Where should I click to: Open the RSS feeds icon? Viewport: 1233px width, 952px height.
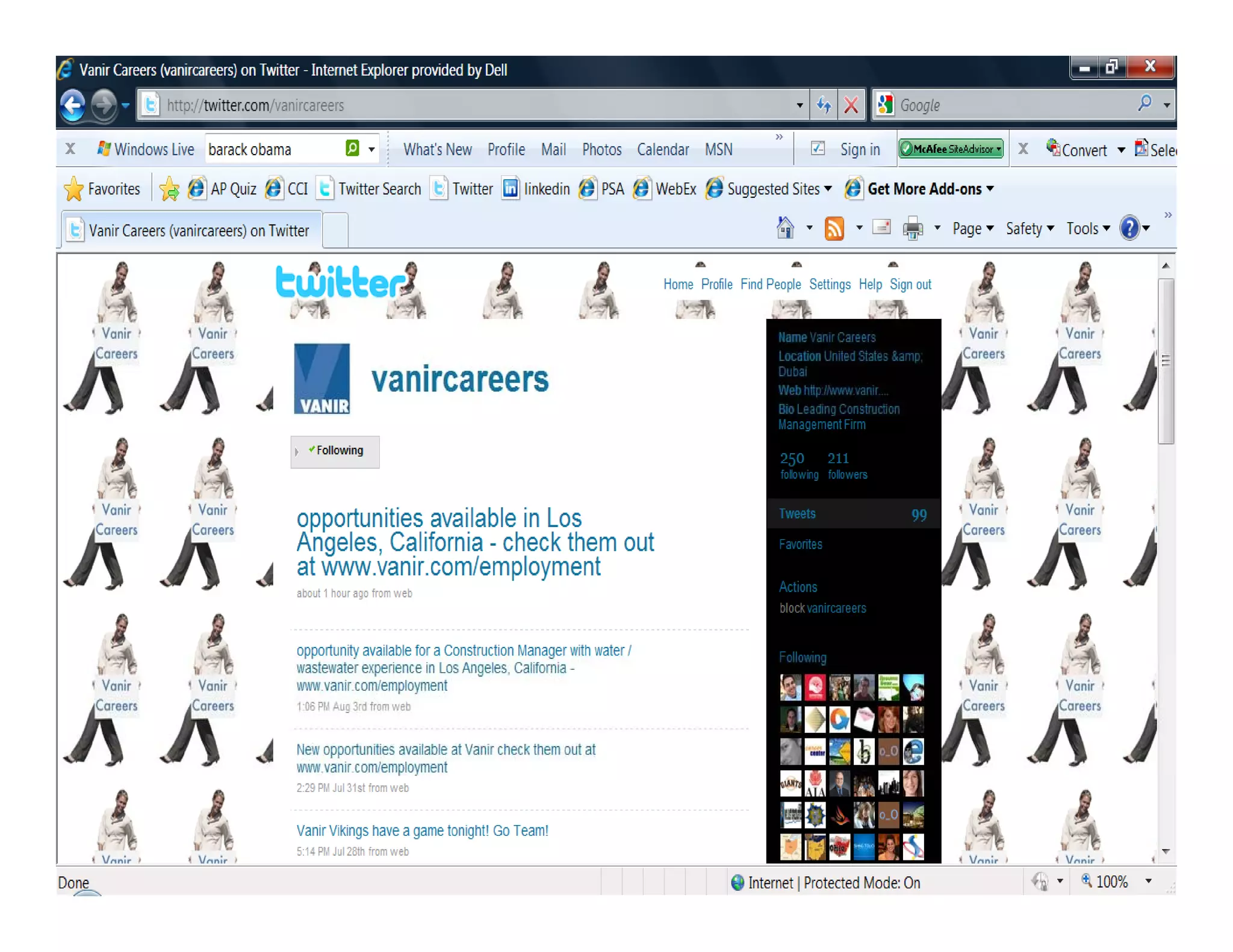(x=834, y=229)
